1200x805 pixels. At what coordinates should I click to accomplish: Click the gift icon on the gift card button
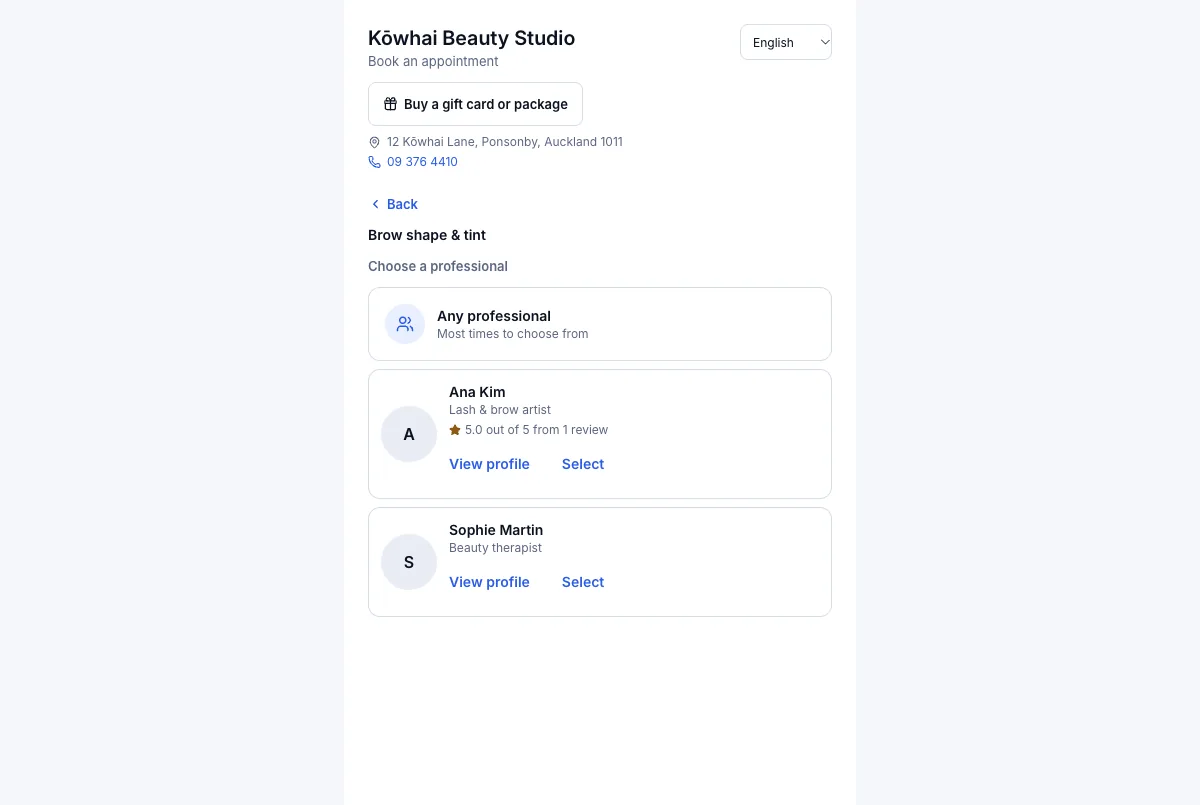pos(391,104)
